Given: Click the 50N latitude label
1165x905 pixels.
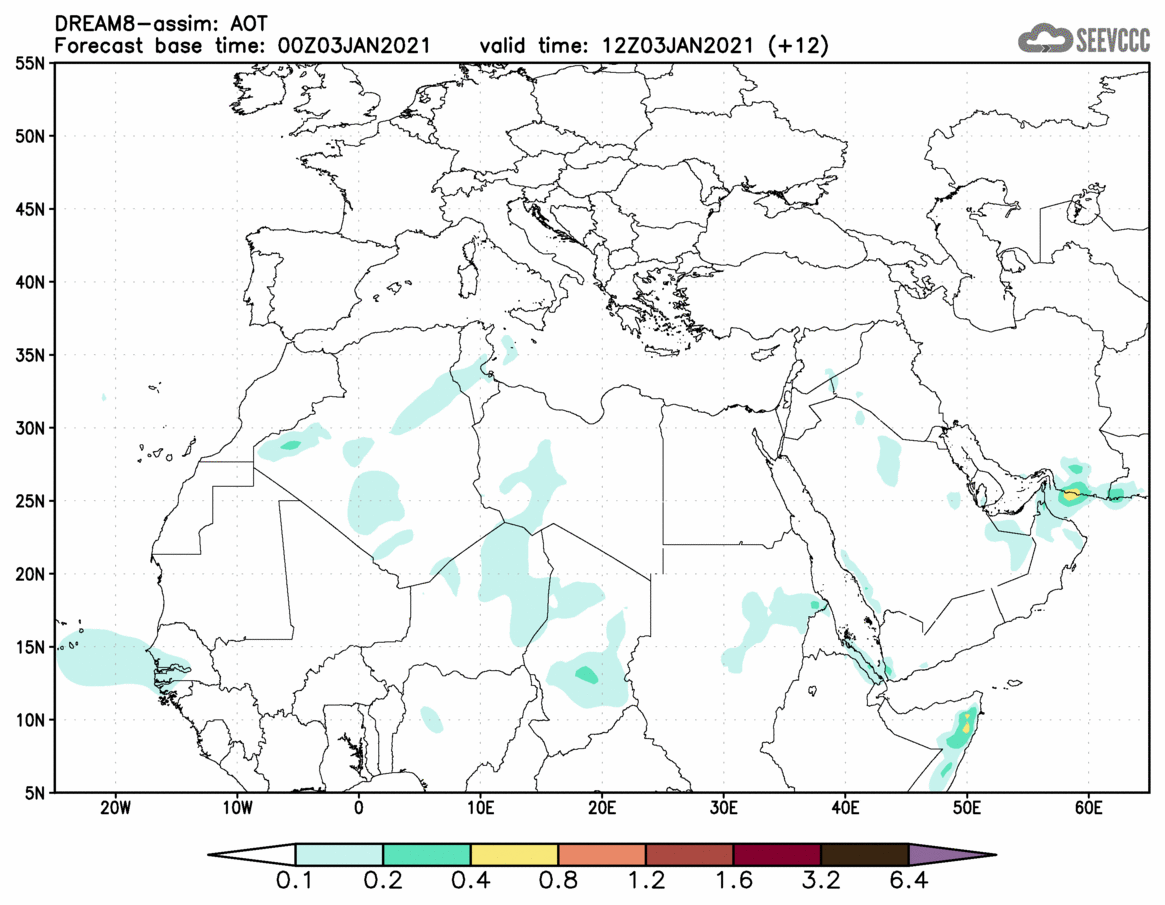Looking at the screenshot, I should 30,137.
